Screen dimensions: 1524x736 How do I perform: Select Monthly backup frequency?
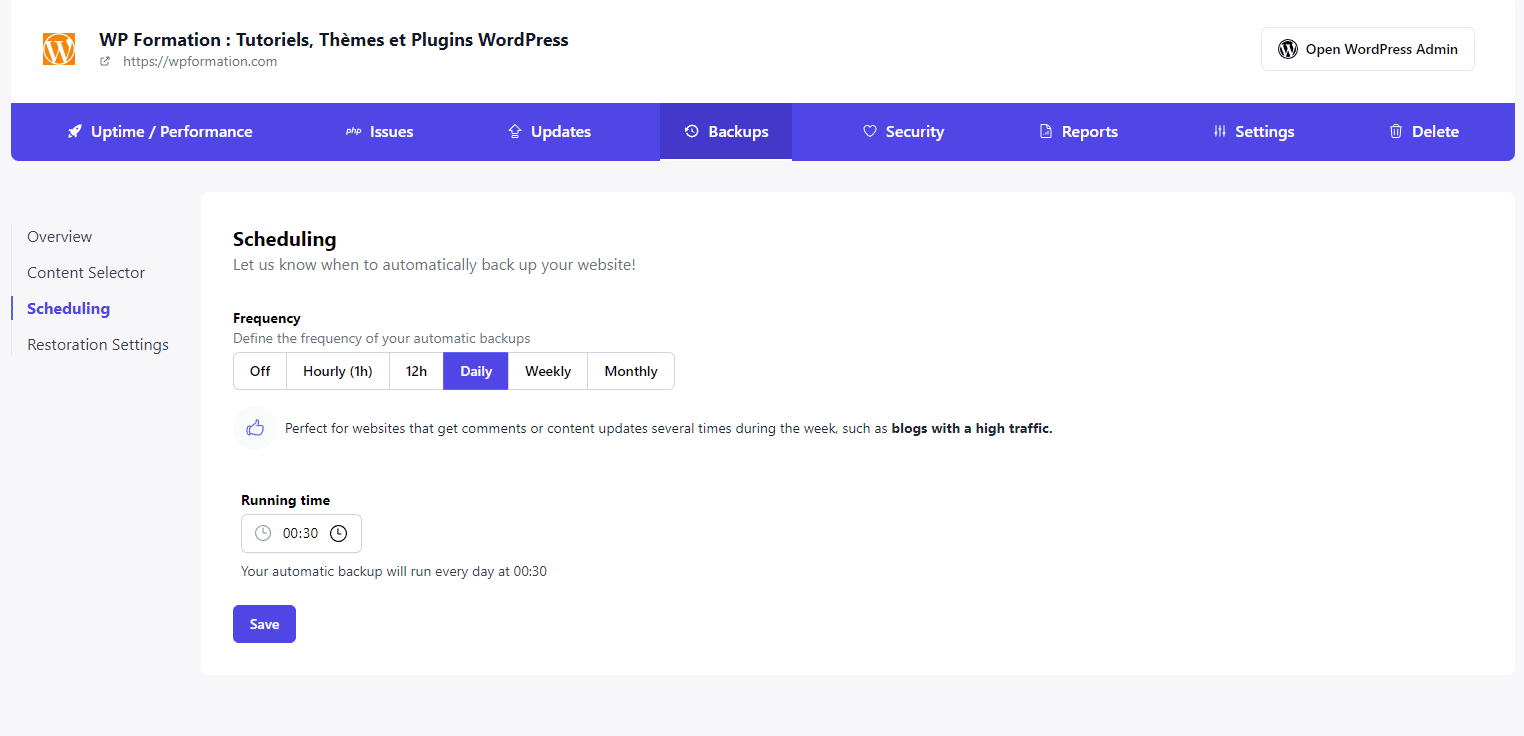click(631, 371)
